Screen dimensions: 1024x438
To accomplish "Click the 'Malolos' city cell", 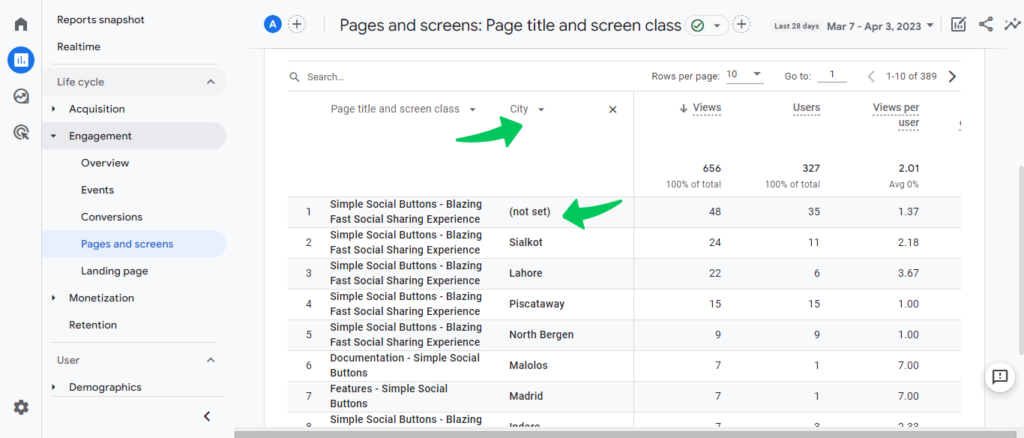I will 528,366.
